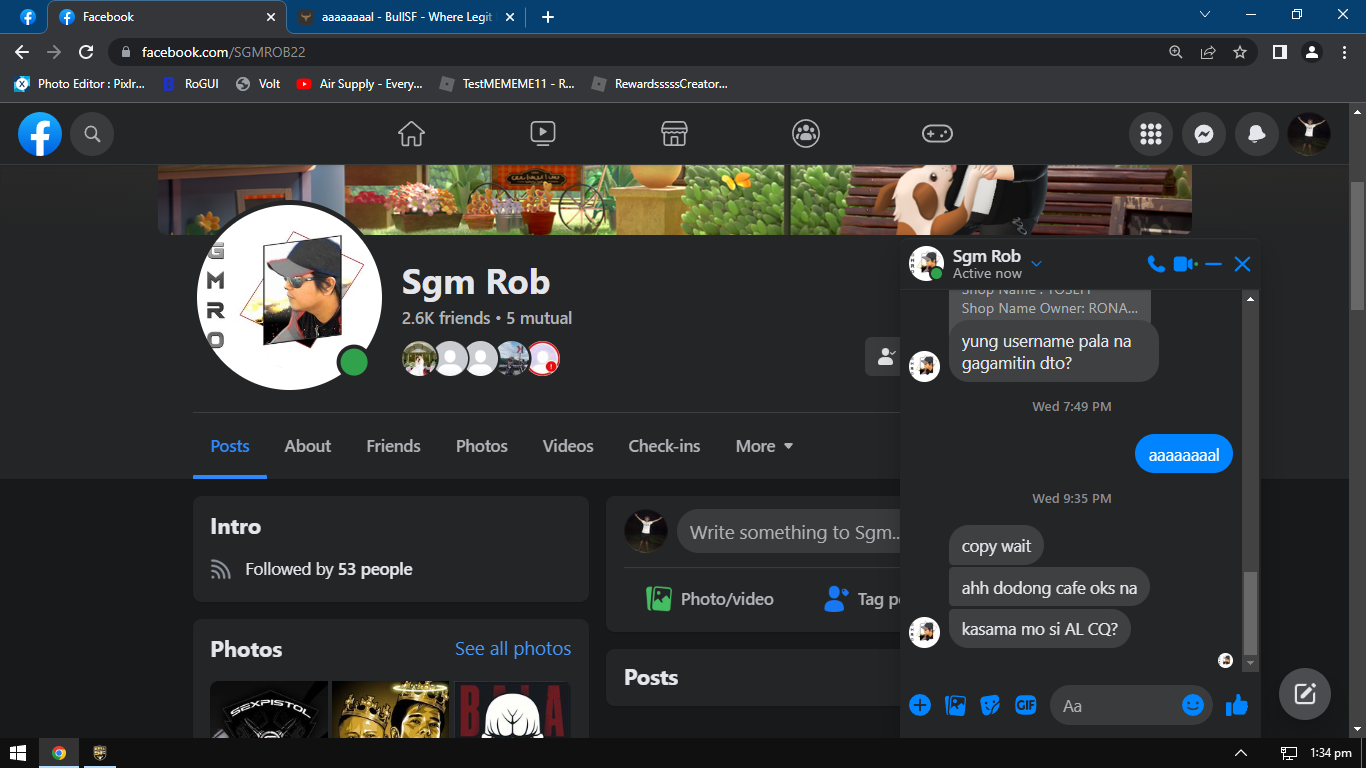Expand chat settings arrow beside Sgm Rob
The height and width of the screenshot is (768, 1366).
1036,264
